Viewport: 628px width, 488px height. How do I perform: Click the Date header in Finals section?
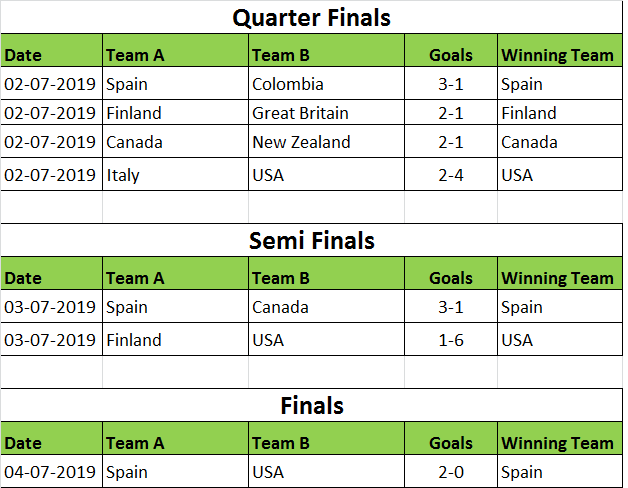pyautogui.click(x=50, y=443)
